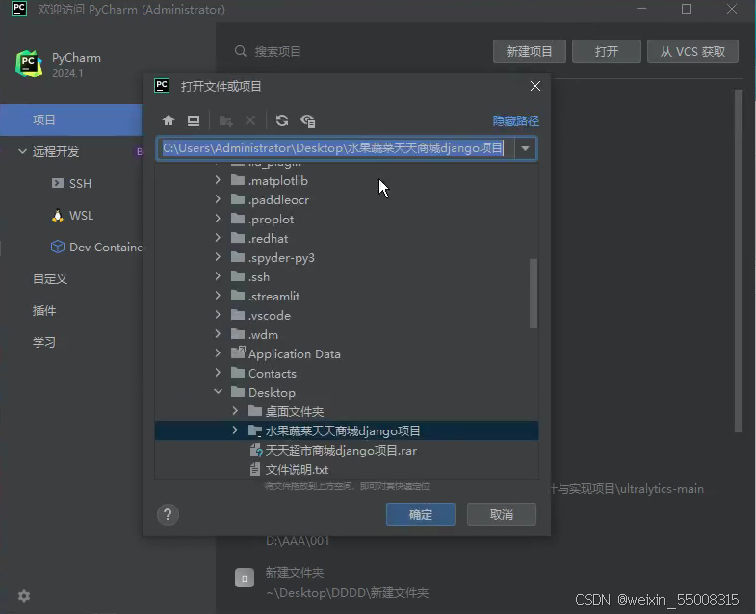The width and height of the screenshot is (756, 614).
Task: Expand the .spyder-py3 folder
Action: pyautogui.click(x=218, y=257)
